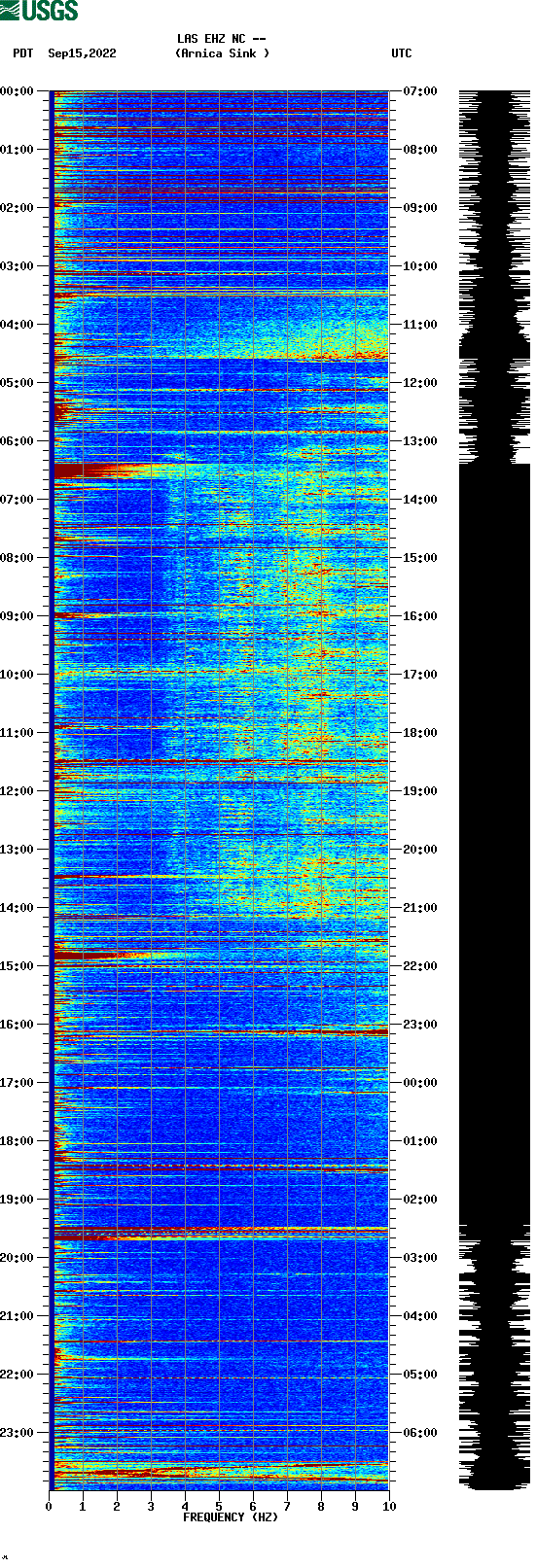Select the date Sep15,2022
Image resolution: width=537 pixels, height=1568 pixels.
(x=82, y=53)
